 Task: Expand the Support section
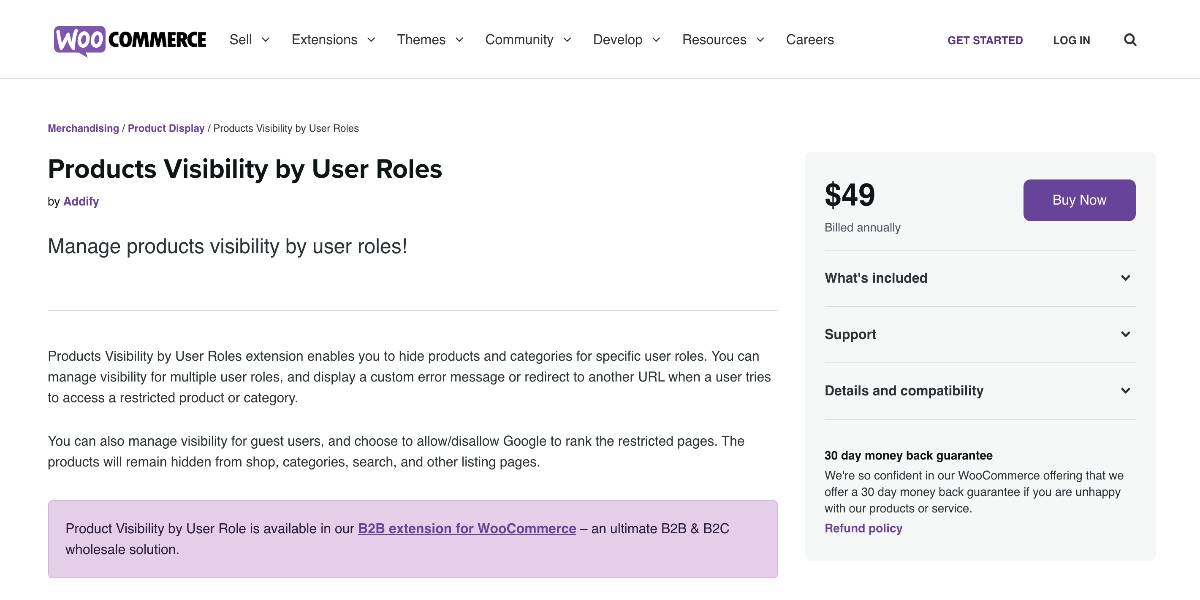click(x=980, y=334)
